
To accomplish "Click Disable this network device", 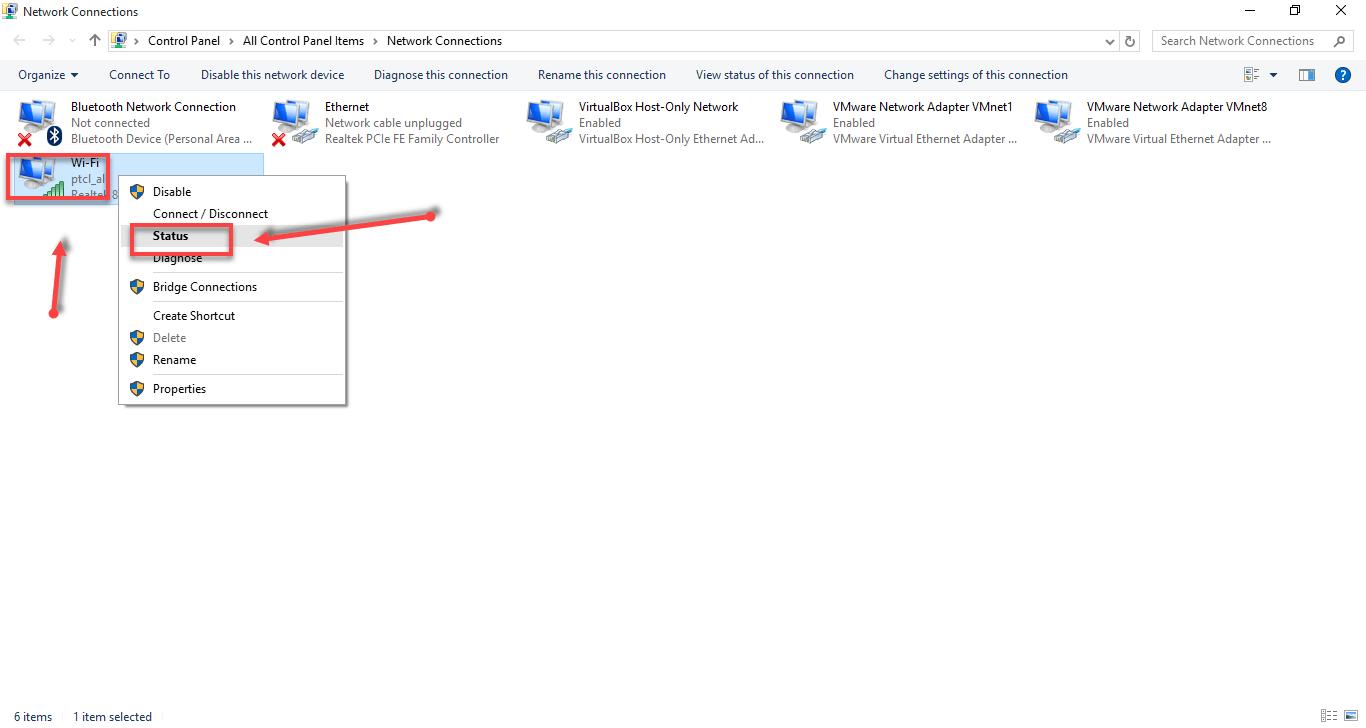I will 272,75.
